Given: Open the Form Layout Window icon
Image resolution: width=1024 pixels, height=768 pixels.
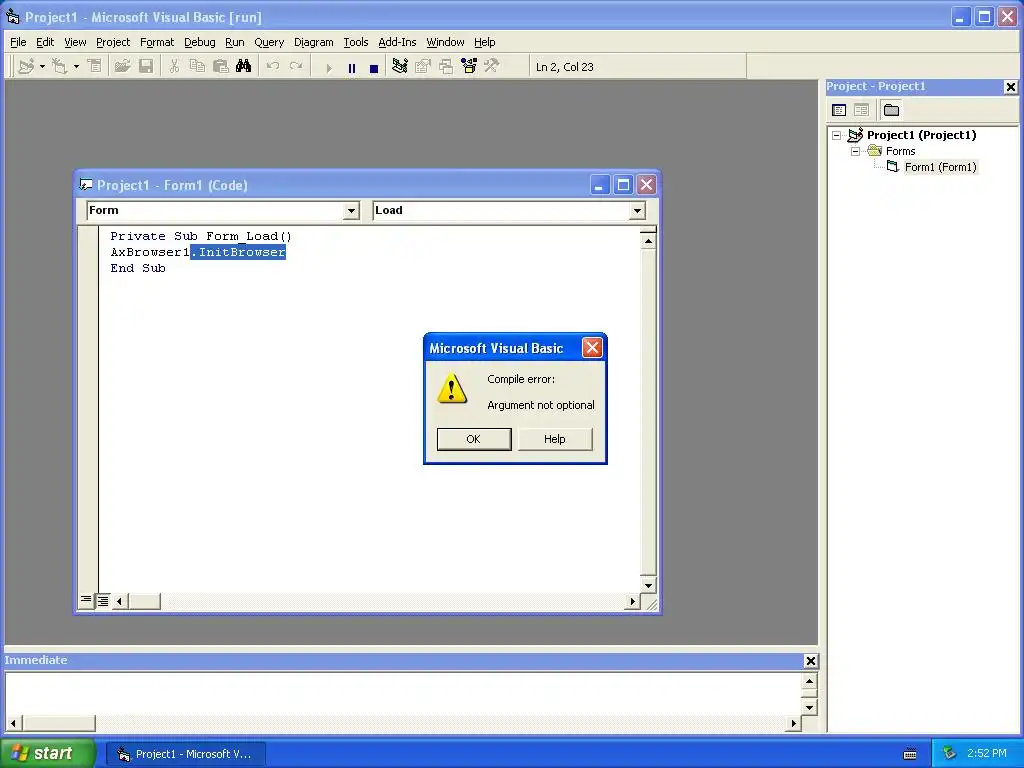Looking at the screenshot, I should tap(446, 67).
